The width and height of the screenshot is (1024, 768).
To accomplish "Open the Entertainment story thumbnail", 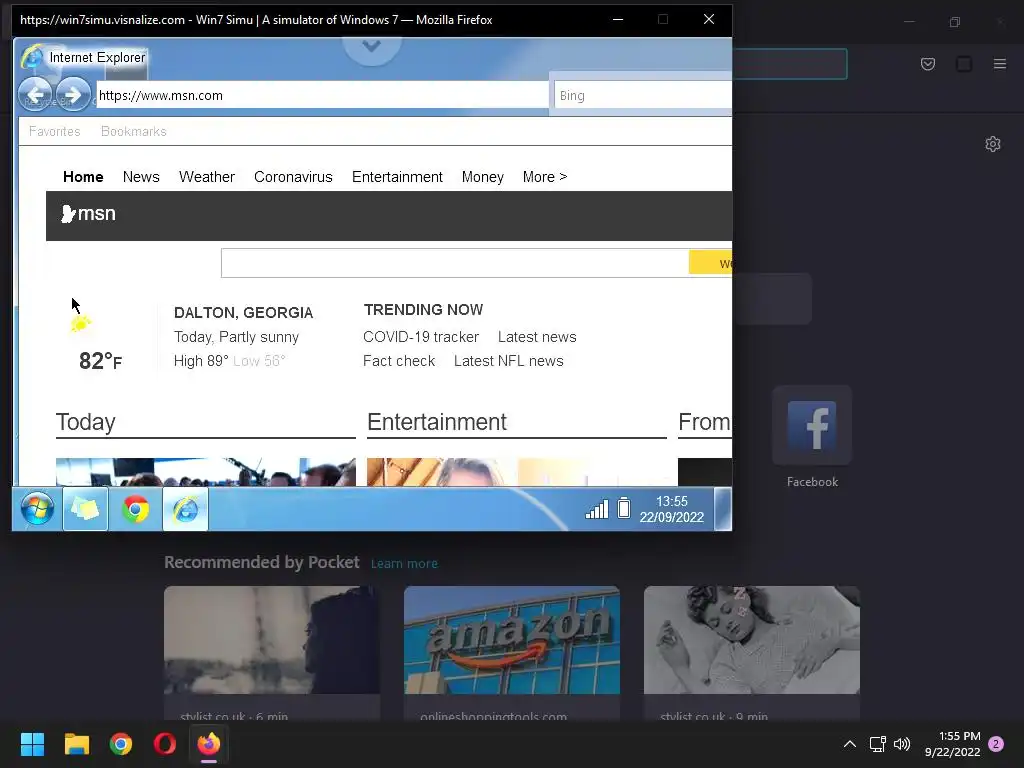I will [x=517, y=472].
